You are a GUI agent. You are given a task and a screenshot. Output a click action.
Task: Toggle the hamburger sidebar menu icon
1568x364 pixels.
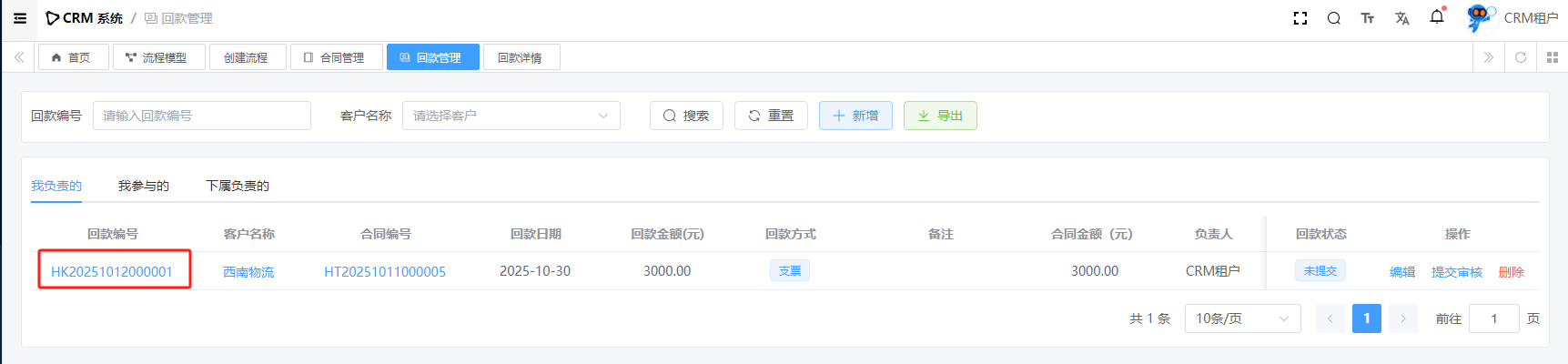[x=20, y=18]
